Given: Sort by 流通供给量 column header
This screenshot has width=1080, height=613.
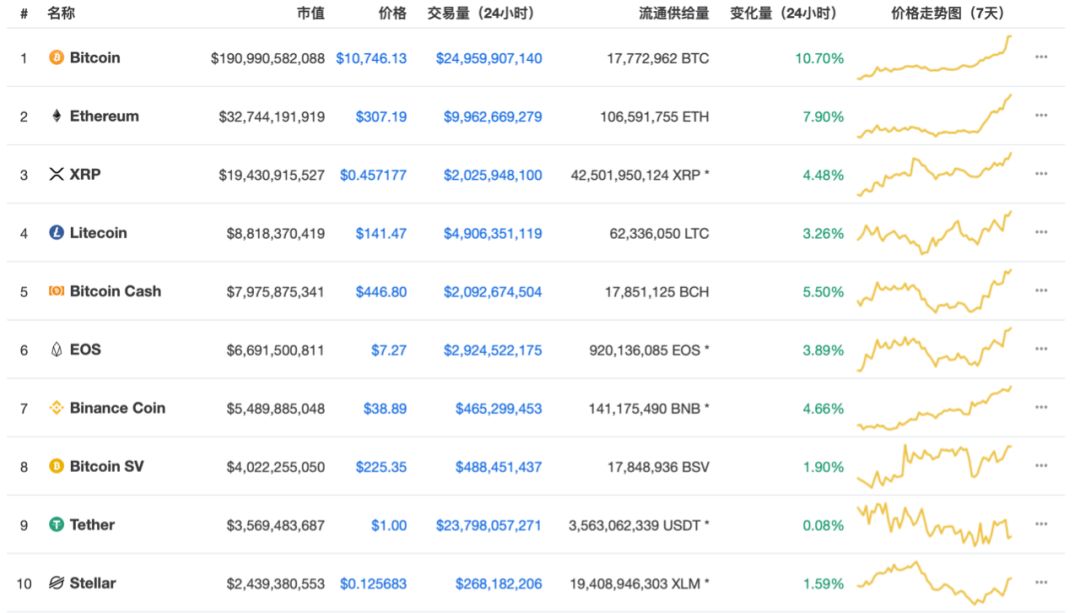Looking at the screenshot, I should [x=674, y=13].
